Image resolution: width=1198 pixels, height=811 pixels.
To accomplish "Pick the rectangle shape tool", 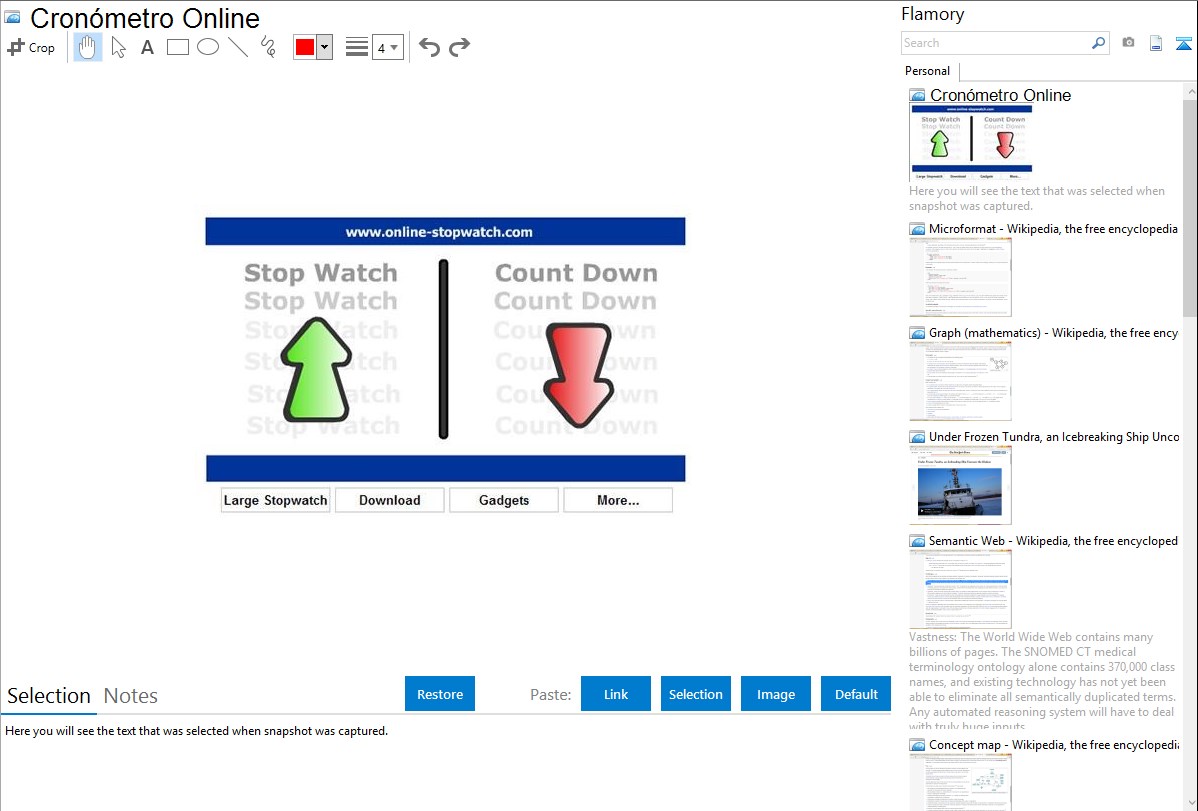I will click(177, 47).
